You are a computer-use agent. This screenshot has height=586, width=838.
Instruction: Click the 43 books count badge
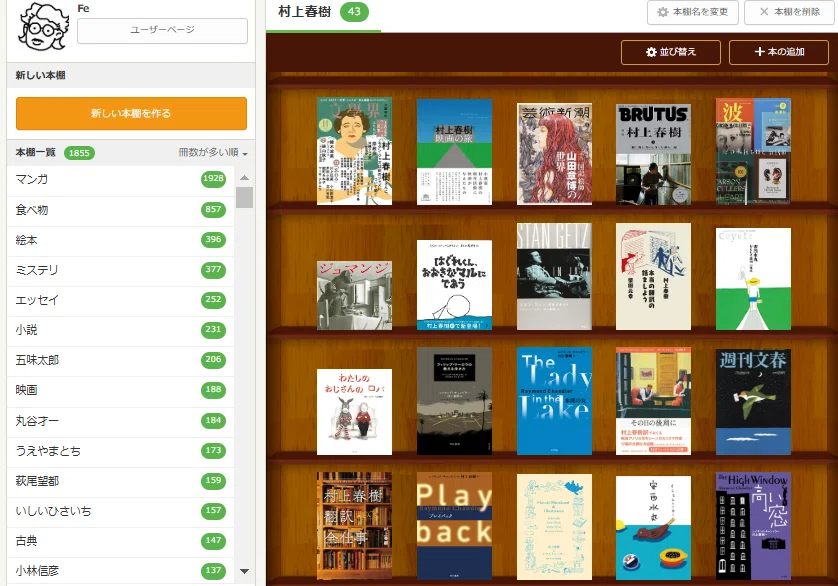click(354, 12)
